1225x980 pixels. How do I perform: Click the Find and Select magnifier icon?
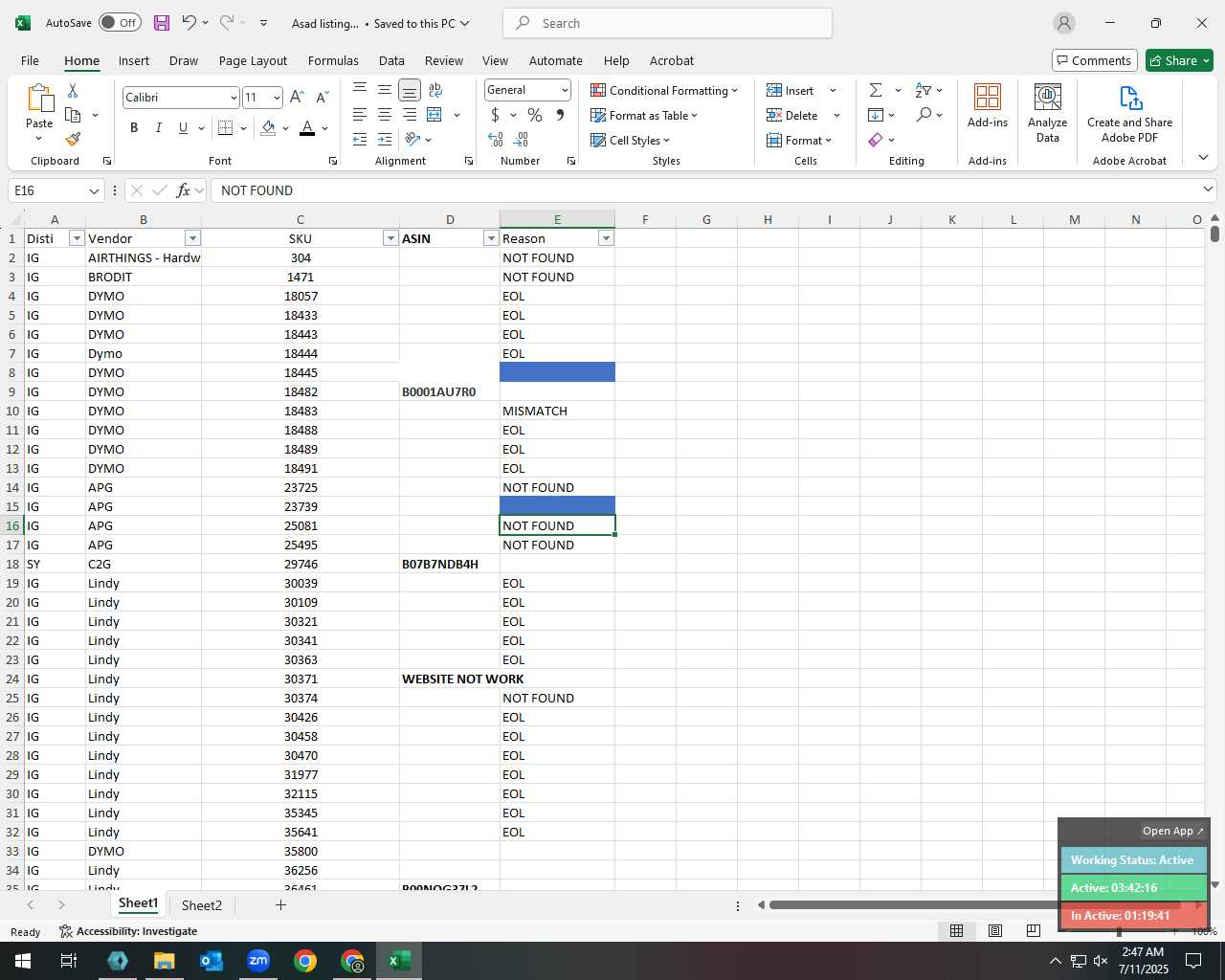pos(924,115)
